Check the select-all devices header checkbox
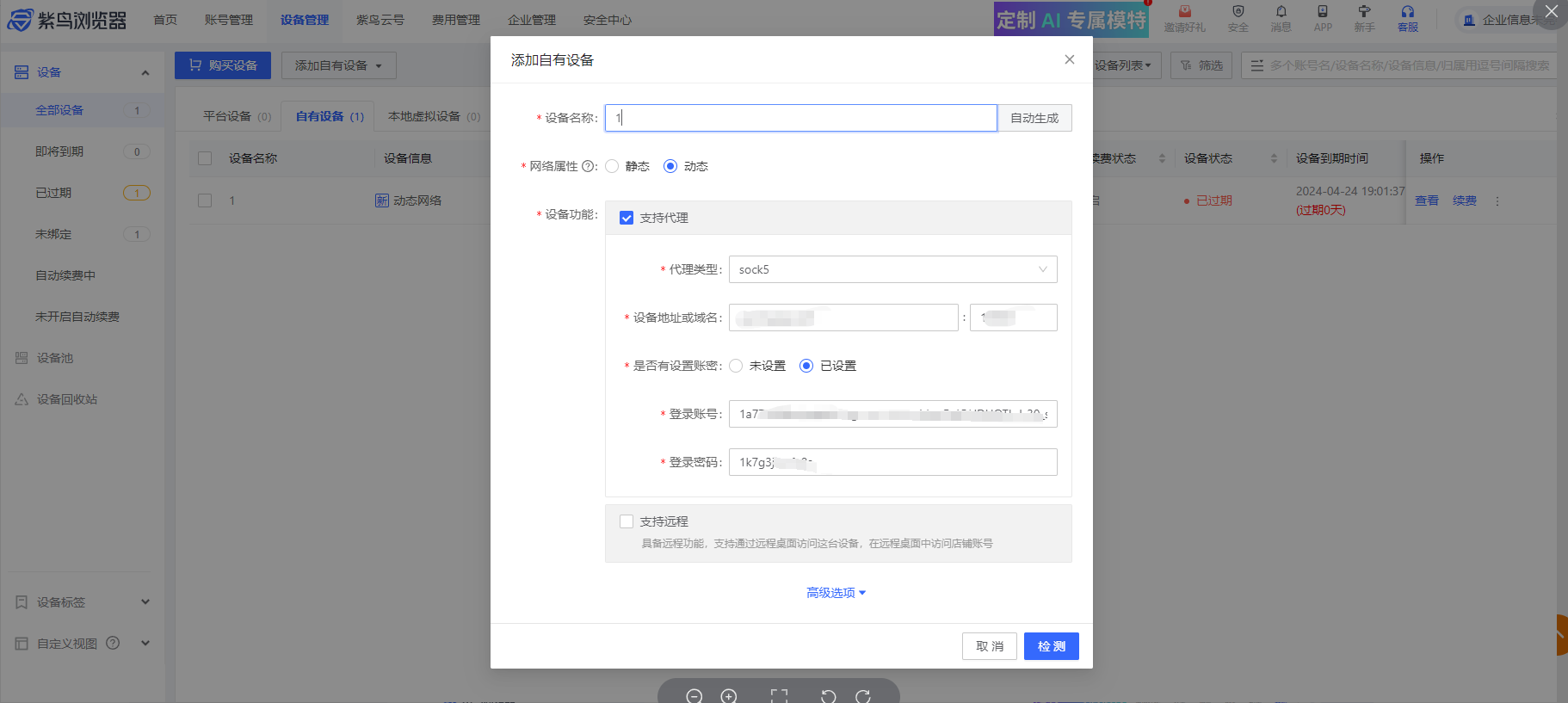 coord(205,158)
